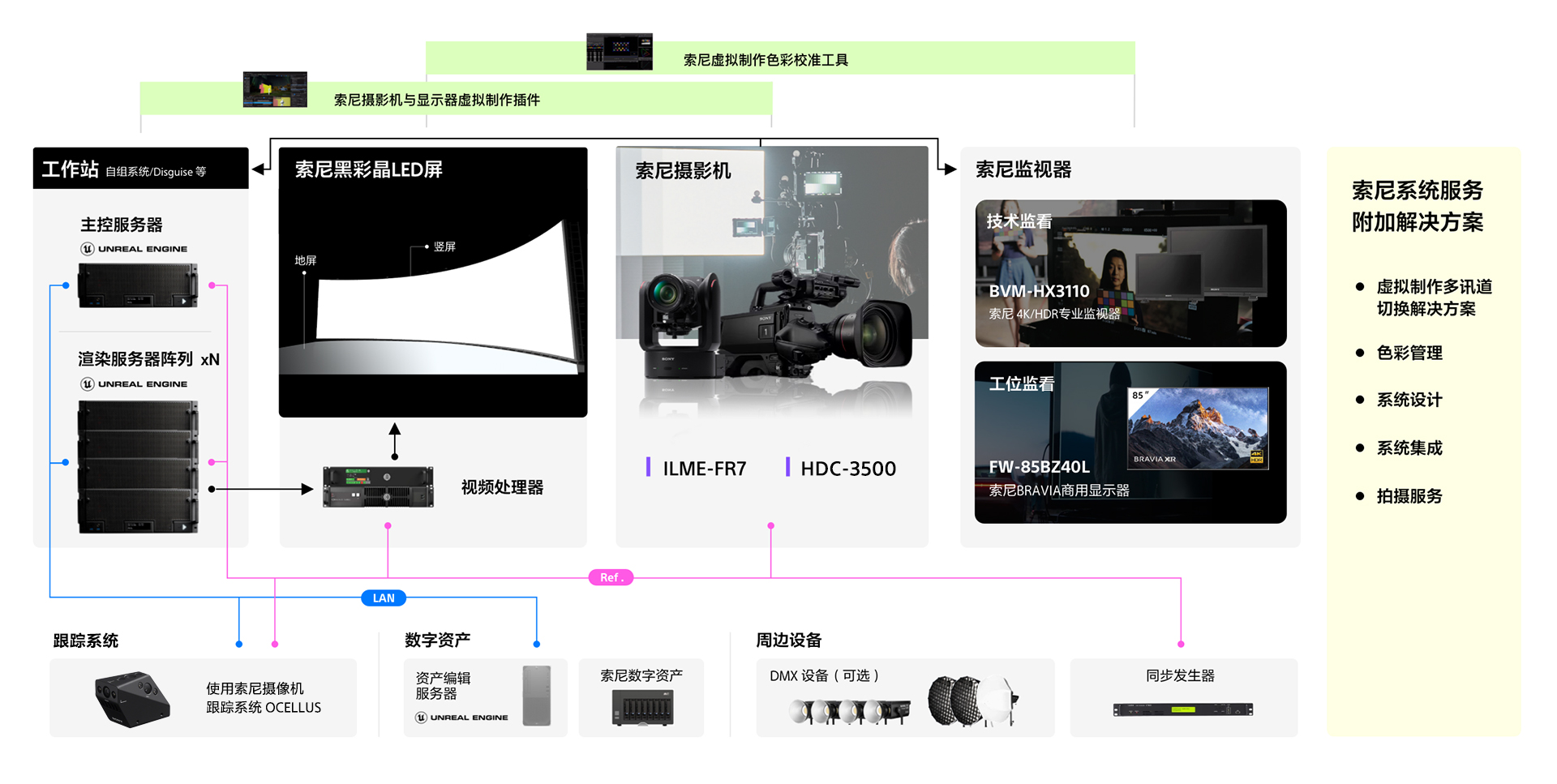Click the Sony digital assets storage device
Screen dimensions: 1557x784
[x=641, y=707]
